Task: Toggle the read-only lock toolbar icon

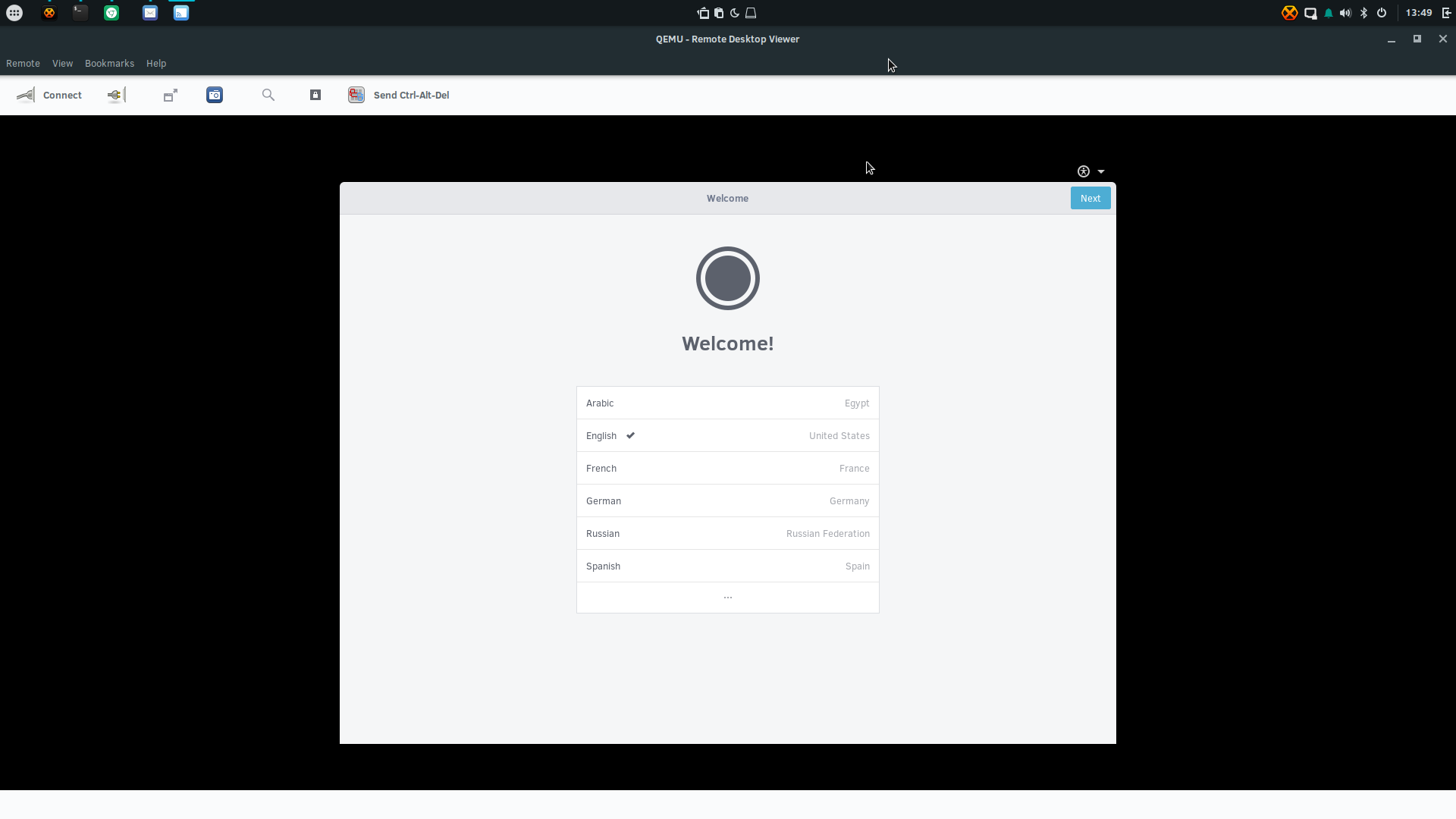Action: pyautogui.click(x=315, y=95)
